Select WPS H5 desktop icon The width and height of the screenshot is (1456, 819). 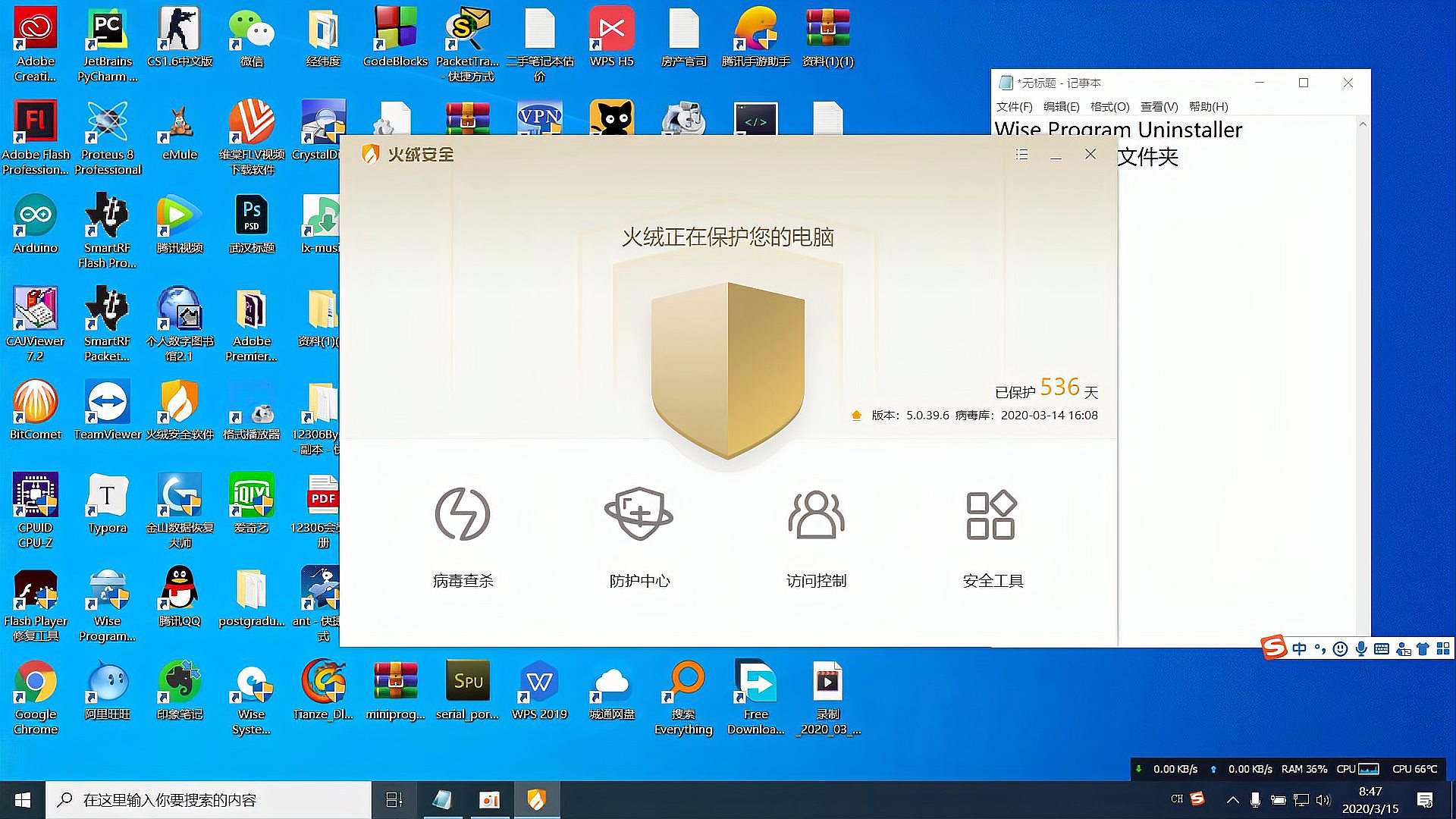click(611, 37)
